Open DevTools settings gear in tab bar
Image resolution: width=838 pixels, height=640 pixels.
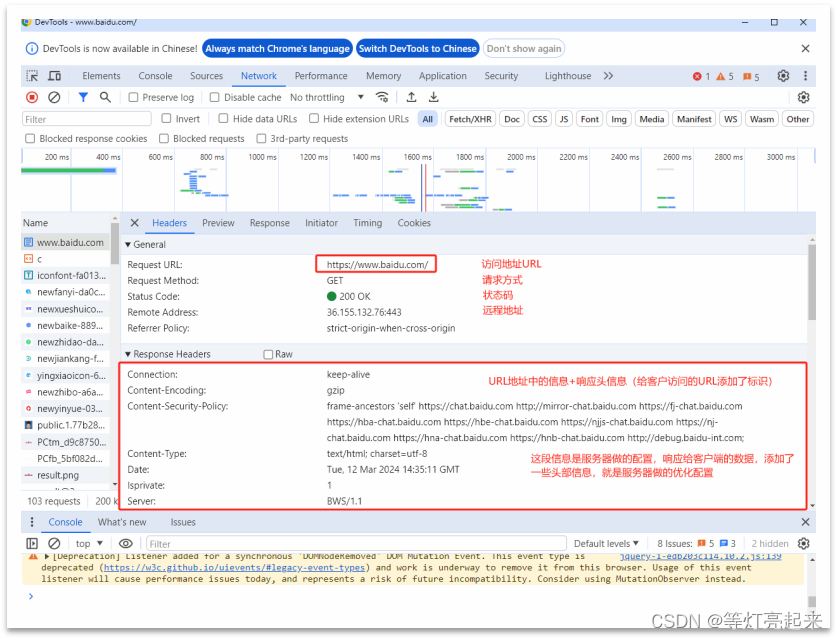click(783, 76)
